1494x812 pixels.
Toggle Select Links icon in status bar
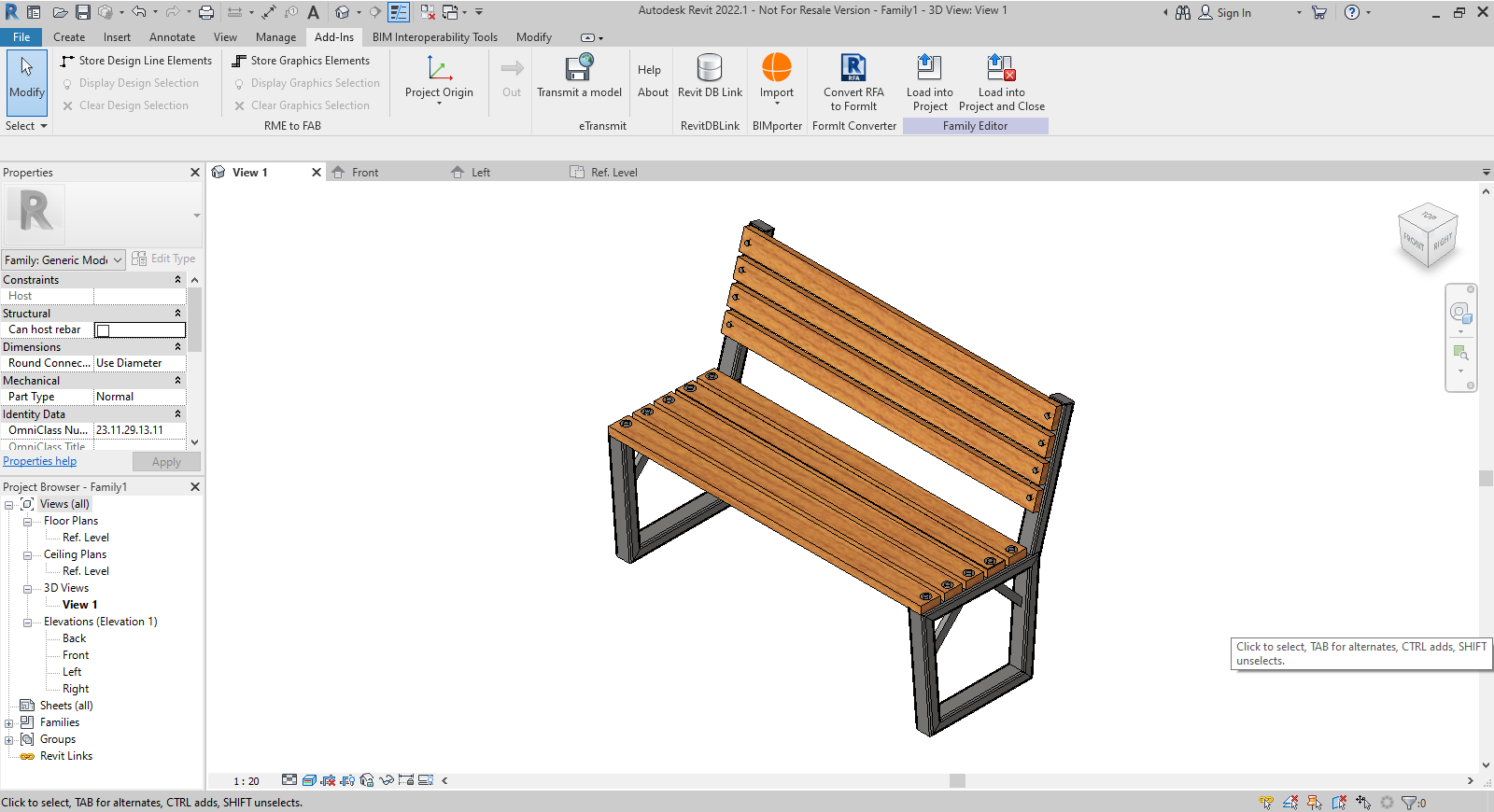click(1266, 803)
